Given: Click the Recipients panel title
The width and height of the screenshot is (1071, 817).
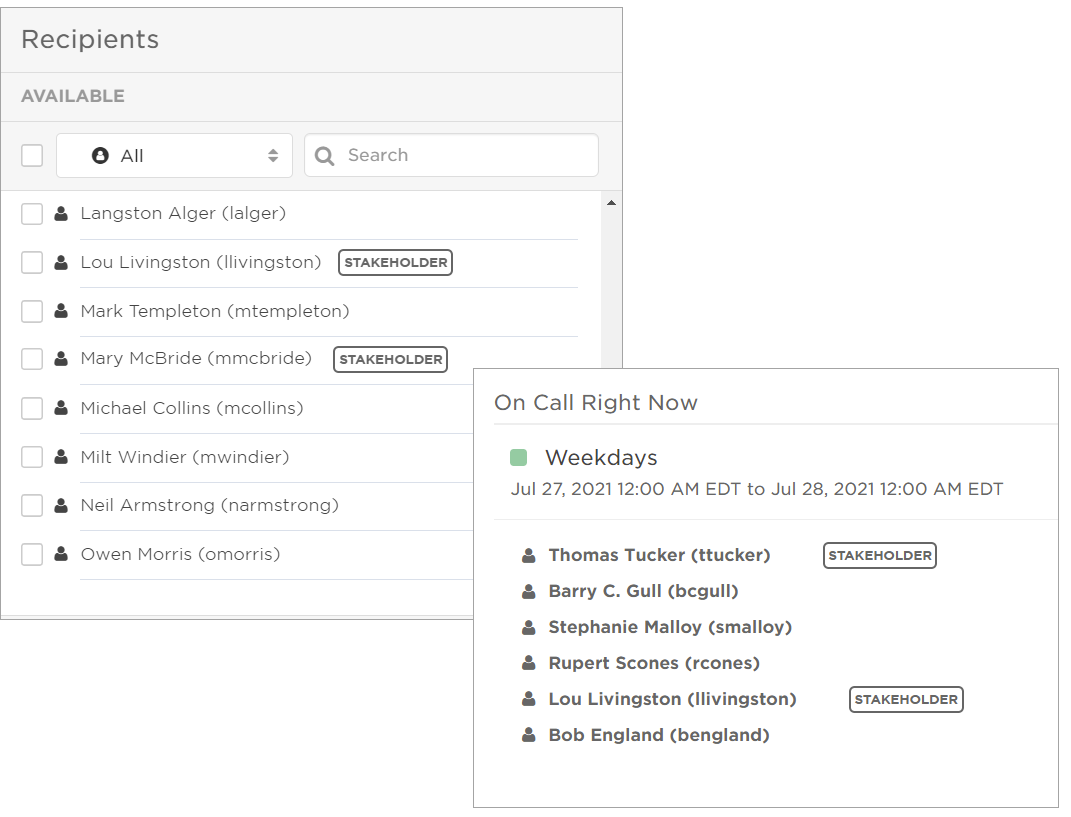Looking at the screenshot, I should click(90, 40).
